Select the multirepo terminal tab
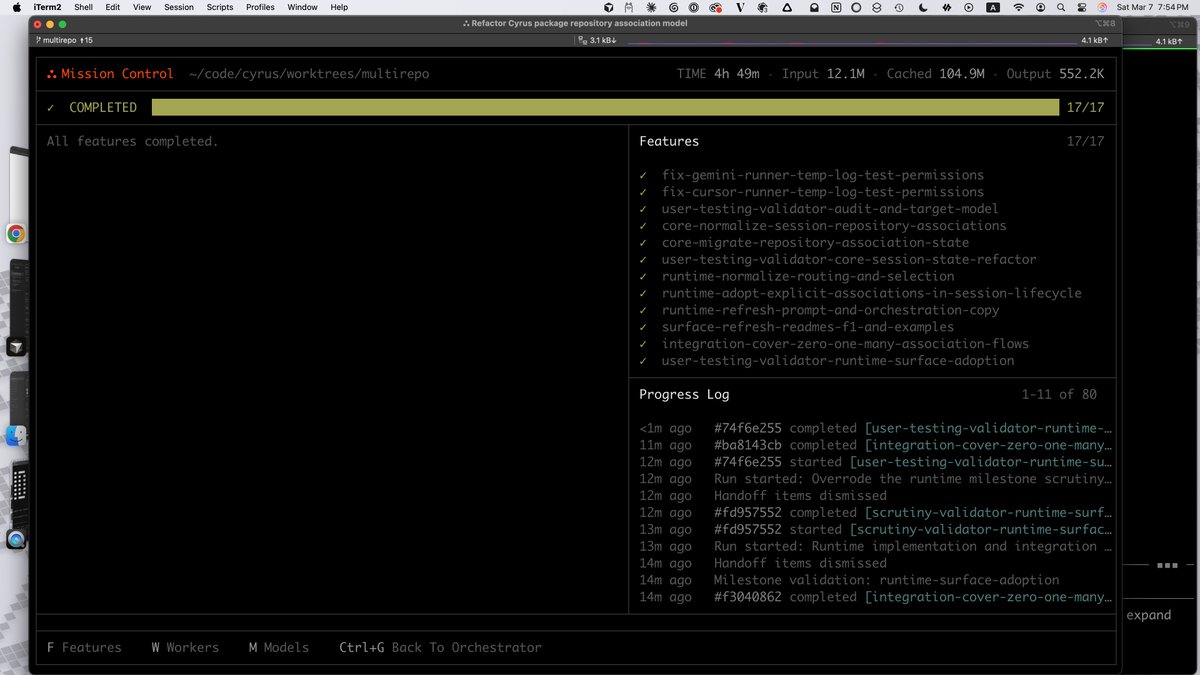1200x675 pixels. click(66, 40)
